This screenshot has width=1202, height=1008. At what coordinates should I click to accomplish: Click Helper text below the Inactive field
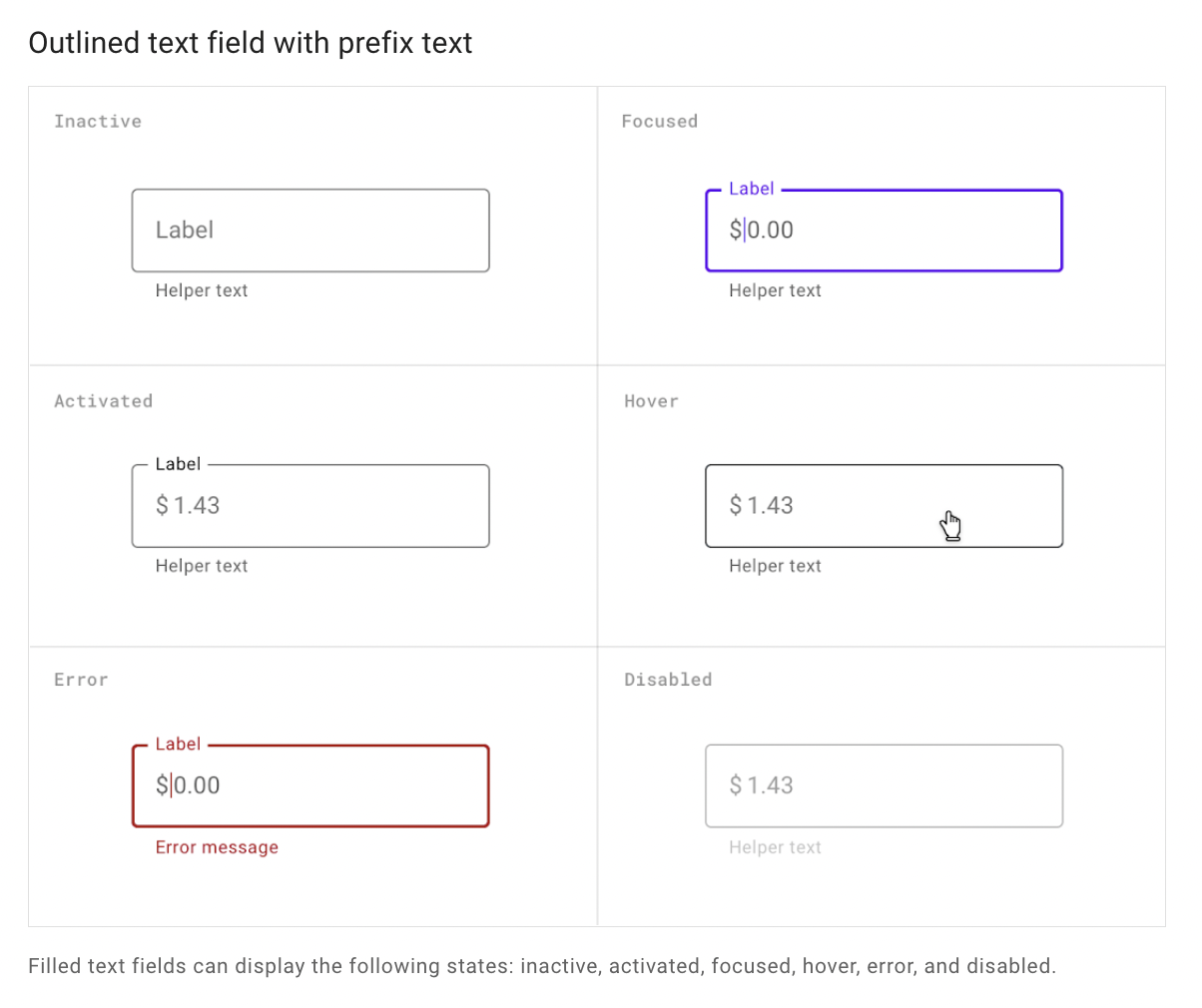pyautogui.click(x=202, y=290)
